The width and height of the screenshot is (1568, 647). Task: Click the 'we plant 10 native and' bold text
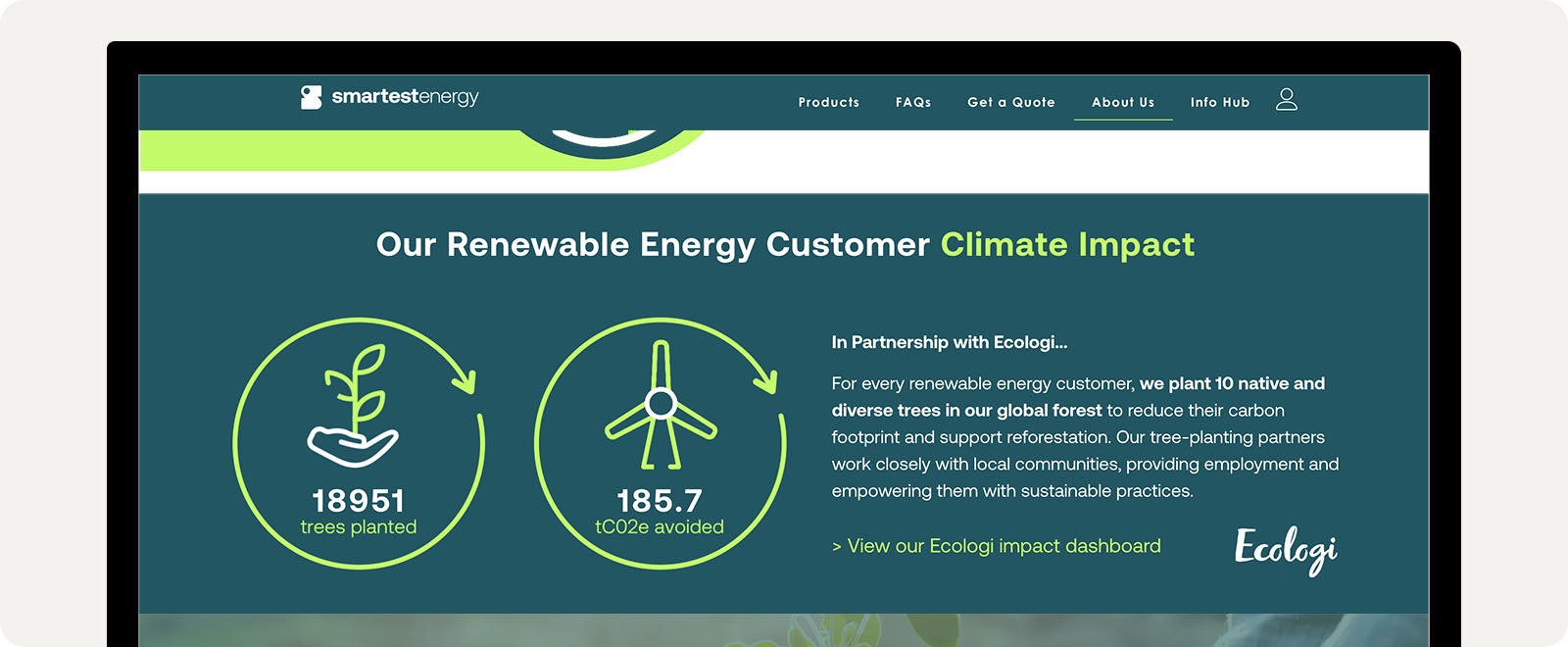click(x=1232, y=383)
